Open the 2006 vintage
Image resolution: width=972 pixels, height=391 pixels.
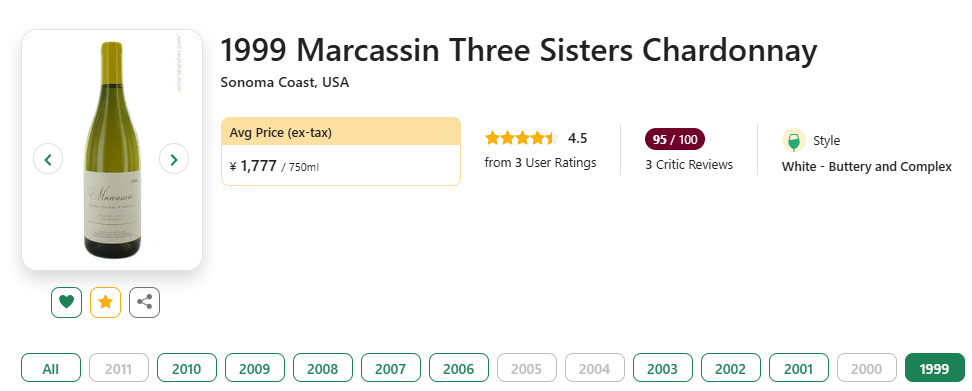(459, 367)
